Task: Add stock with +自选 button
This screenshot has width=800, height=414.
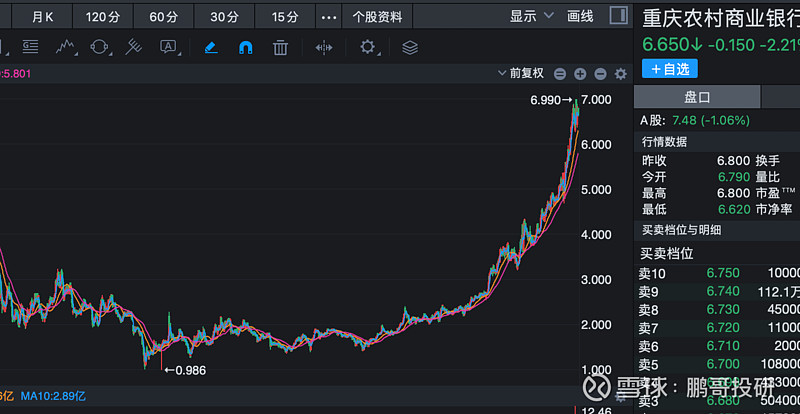Action: tap(670, 69)
